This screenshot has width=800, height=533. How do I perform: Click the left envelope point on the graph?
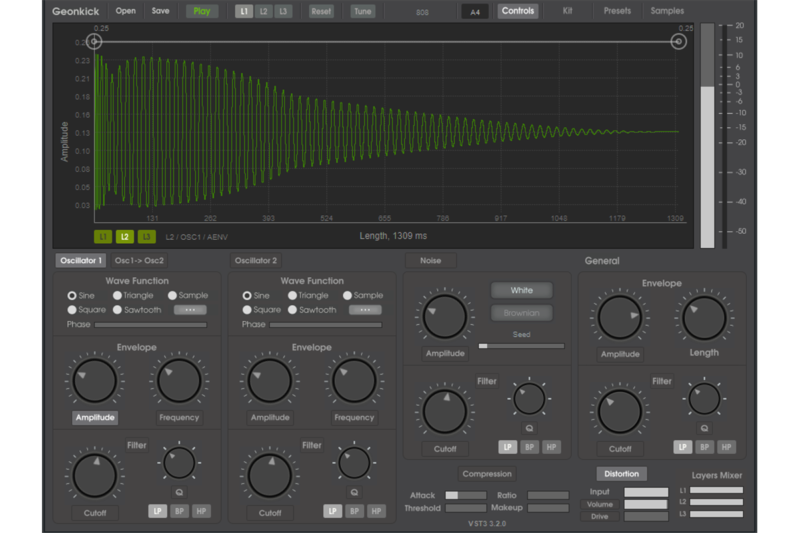[94, 42]
